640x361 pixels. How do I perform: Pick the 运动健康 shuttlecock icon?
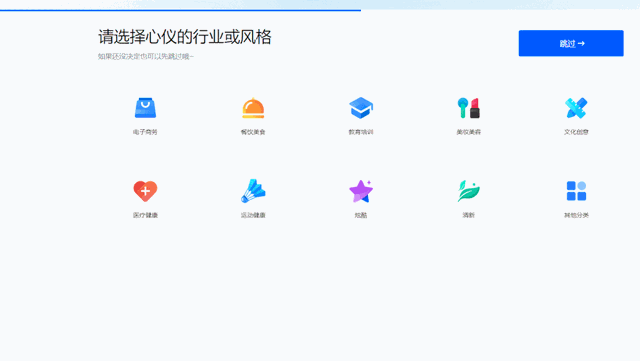pos(253,191)
